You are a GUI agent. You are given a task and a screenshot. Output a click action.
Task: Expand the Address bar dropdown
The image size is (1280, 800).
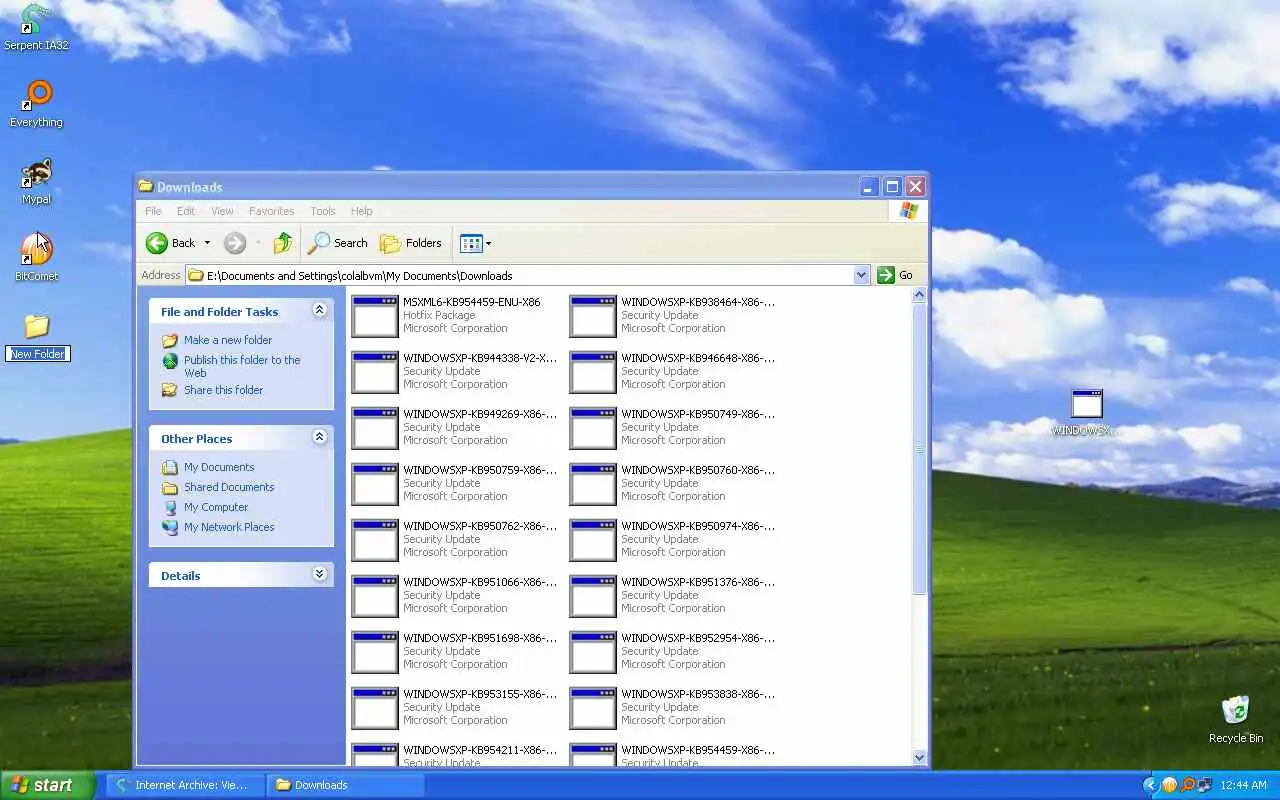pyautogui.click(x=861, y=275)
